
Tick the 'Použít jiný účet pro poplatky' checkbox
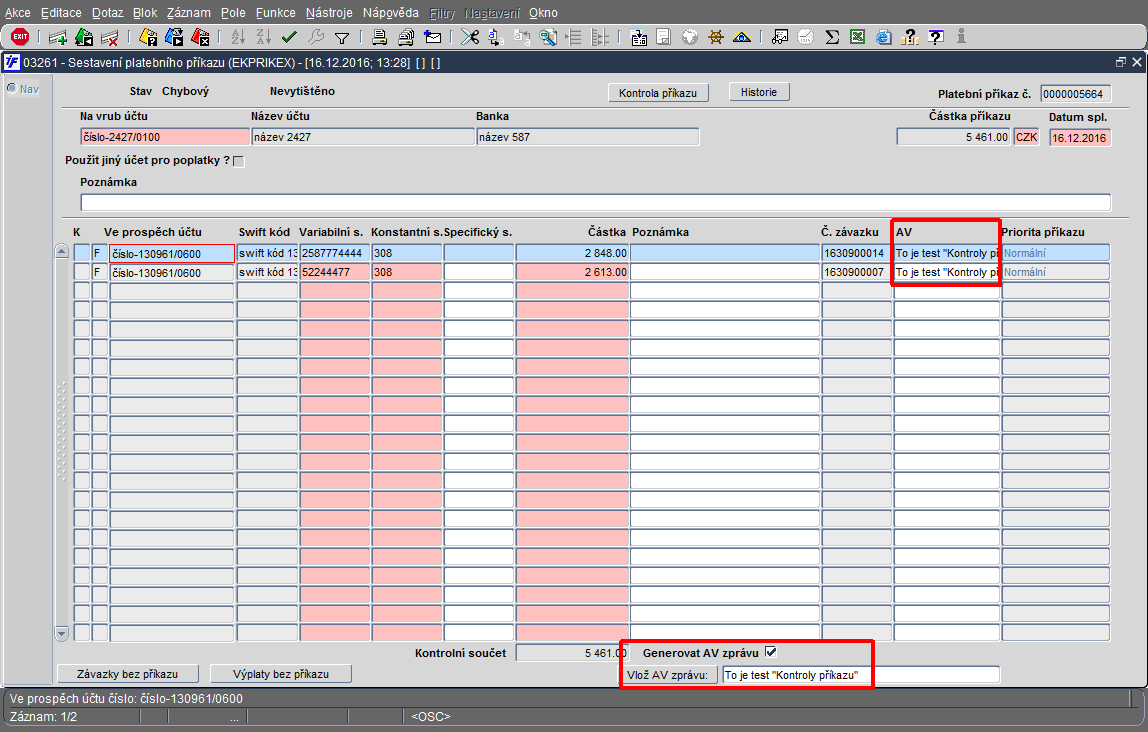(239, 161)
